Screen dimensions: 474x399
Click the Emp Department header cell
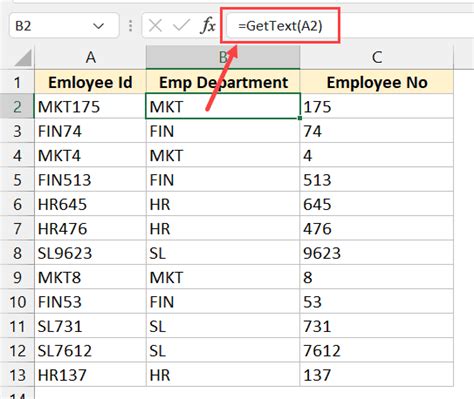coord(223,82)
